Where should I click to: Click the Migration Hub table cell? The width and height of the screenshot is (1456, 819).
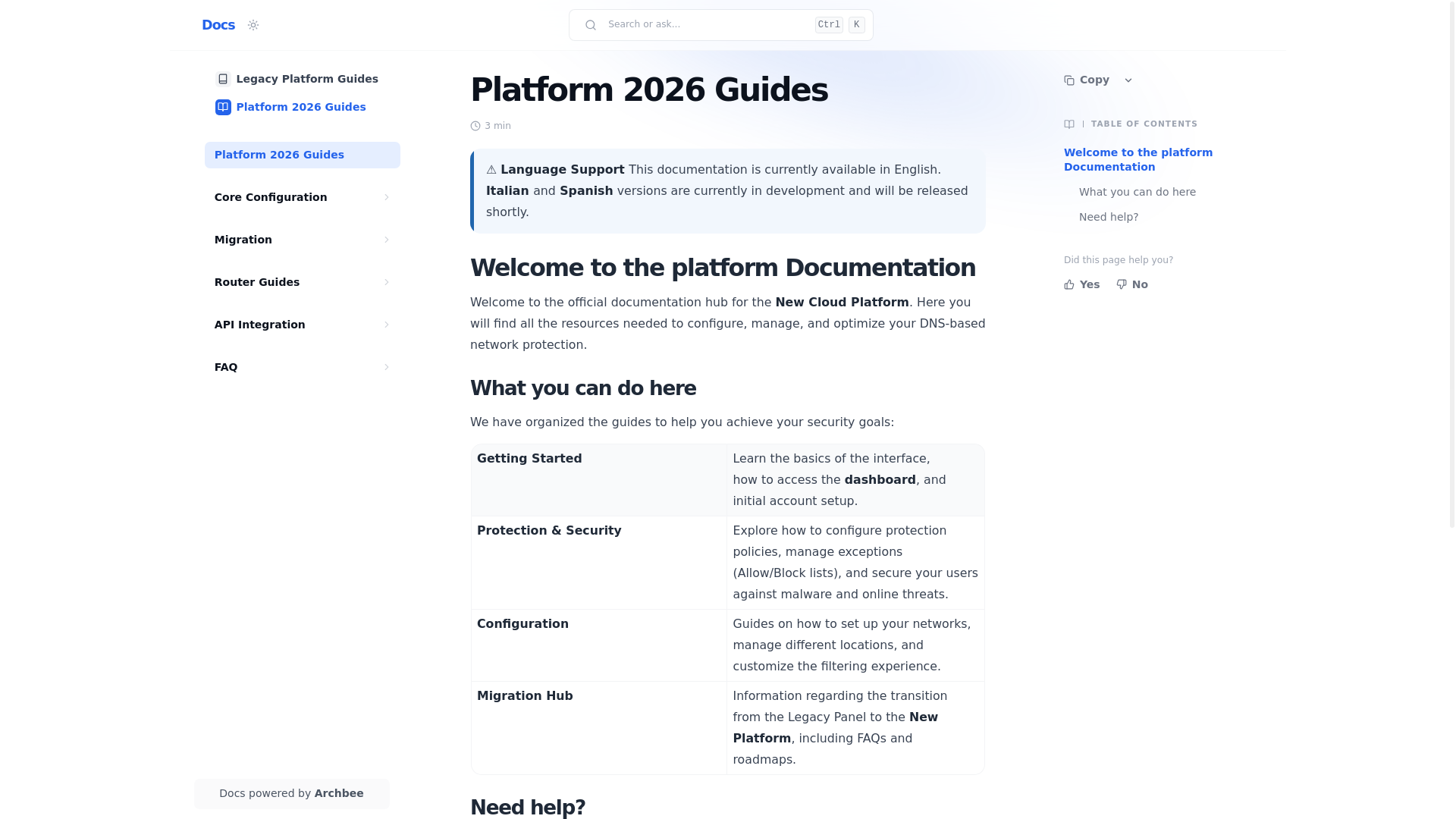tap(599, 728)
